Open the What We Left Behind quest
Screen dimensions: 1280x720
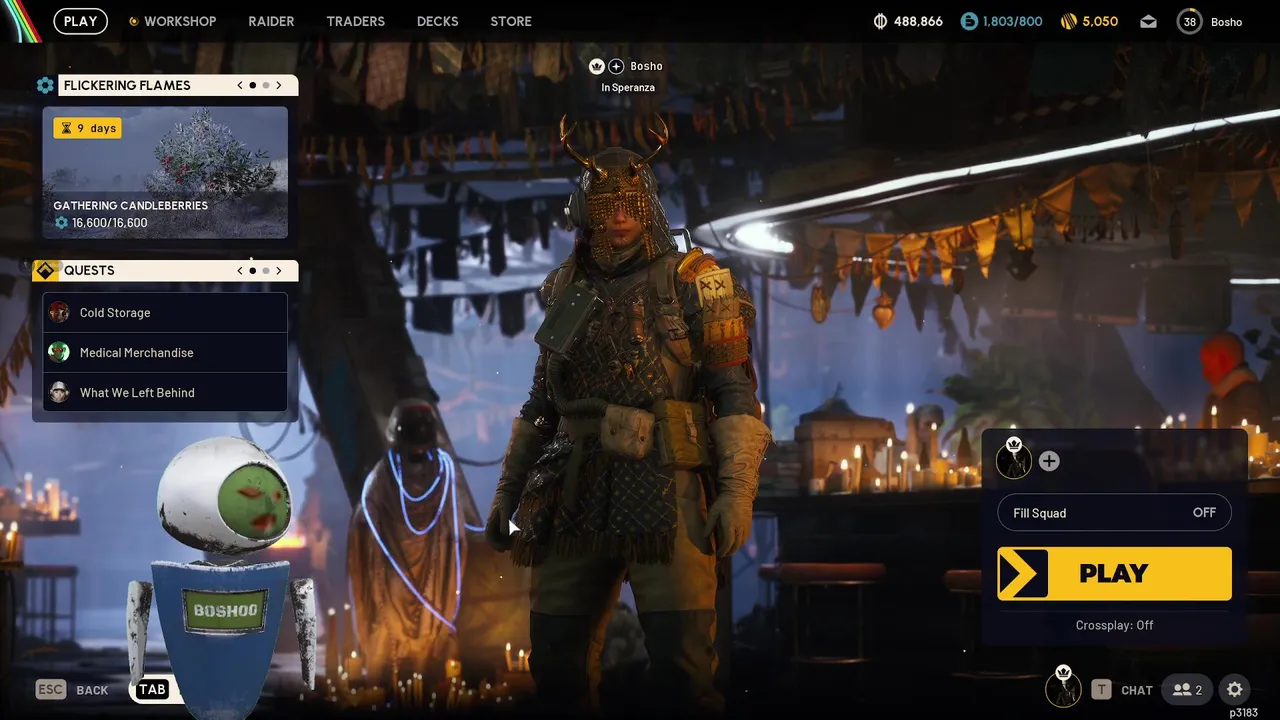pos(165,392)
